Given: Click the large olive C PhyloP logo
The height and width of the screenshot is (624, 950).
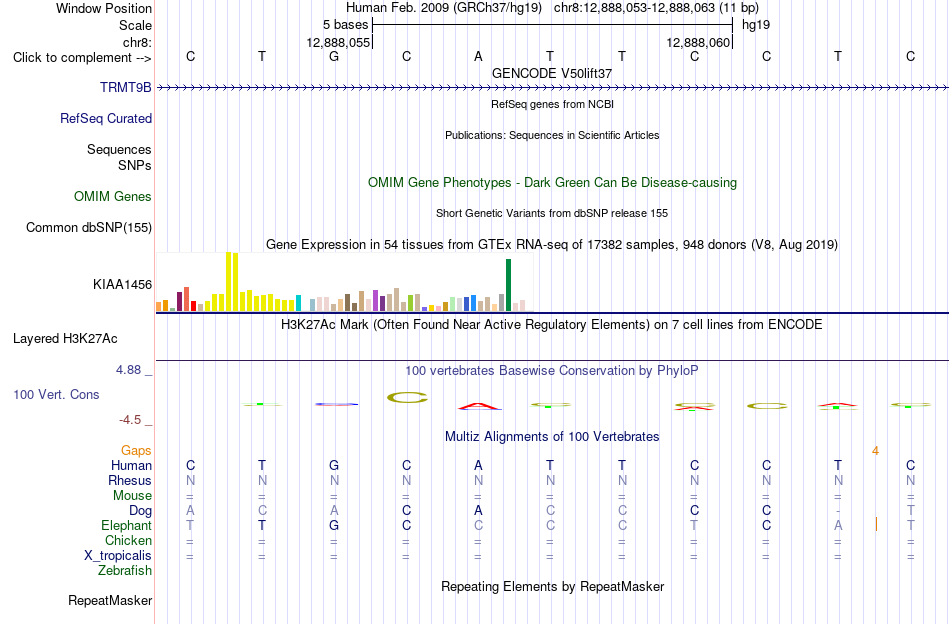Looking at the screenshot, I should pos(407,397).
